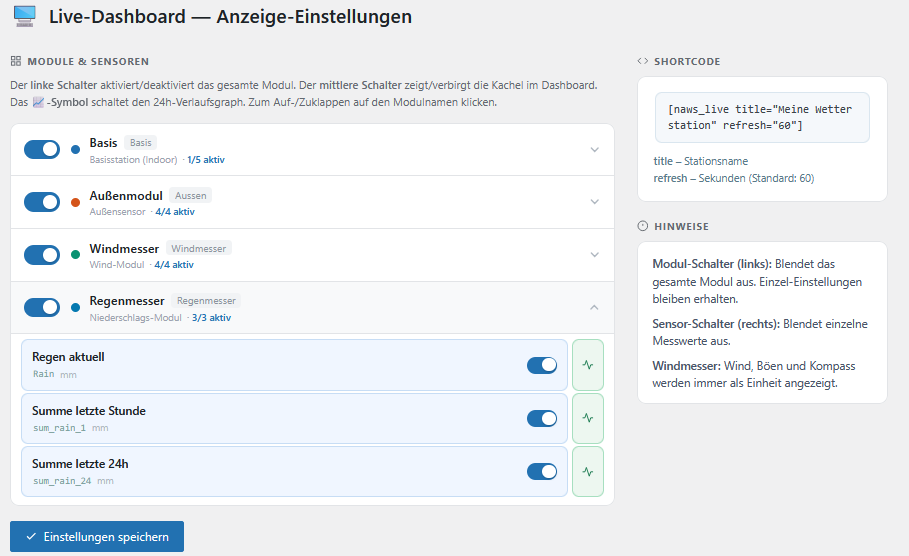Switch off the Windmesser module toggle
The height and width of the screenshot is (556, 909).
coord(42,255)
